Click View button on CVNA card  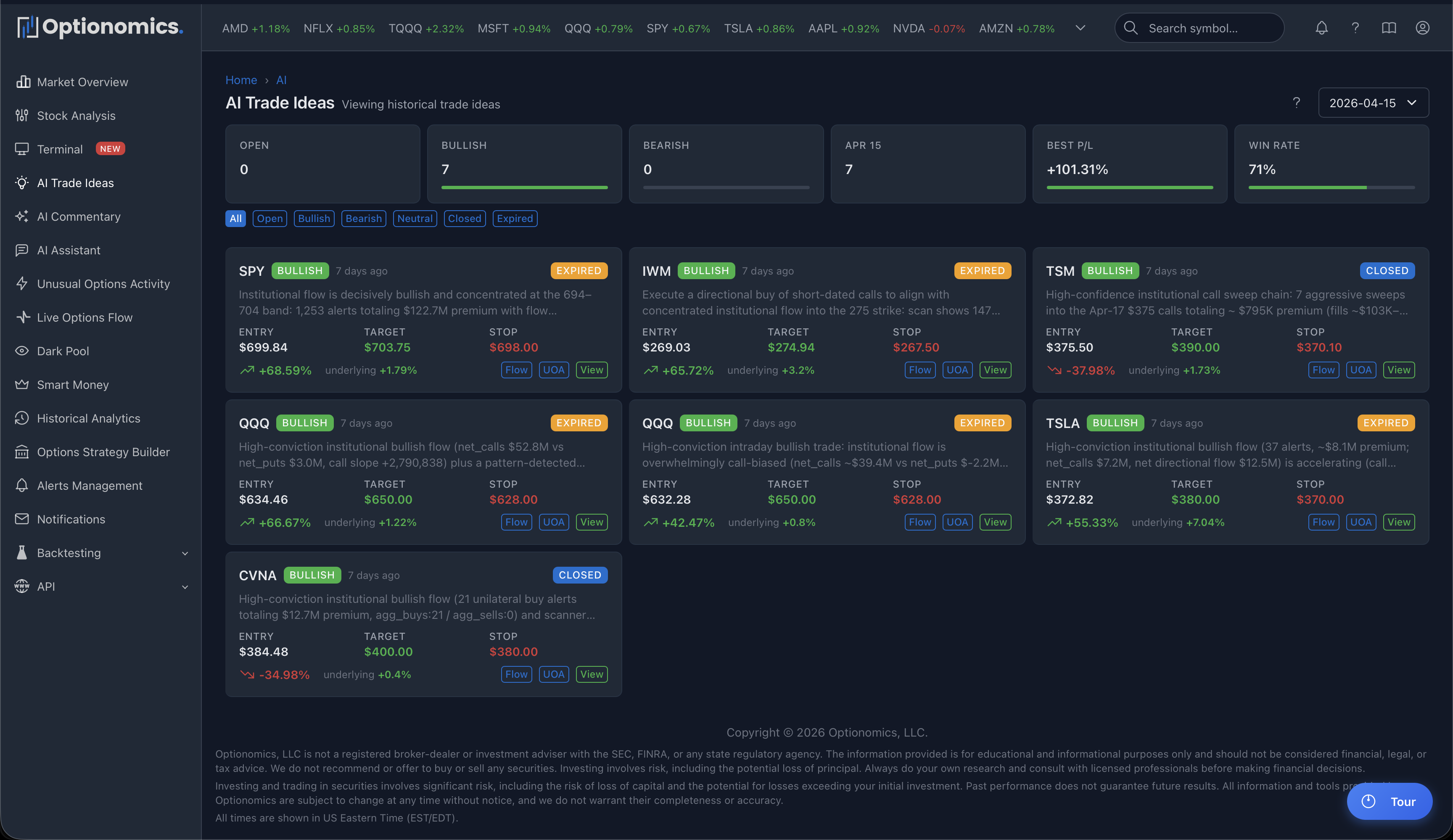pyautogui.click(x=592, y=674)
